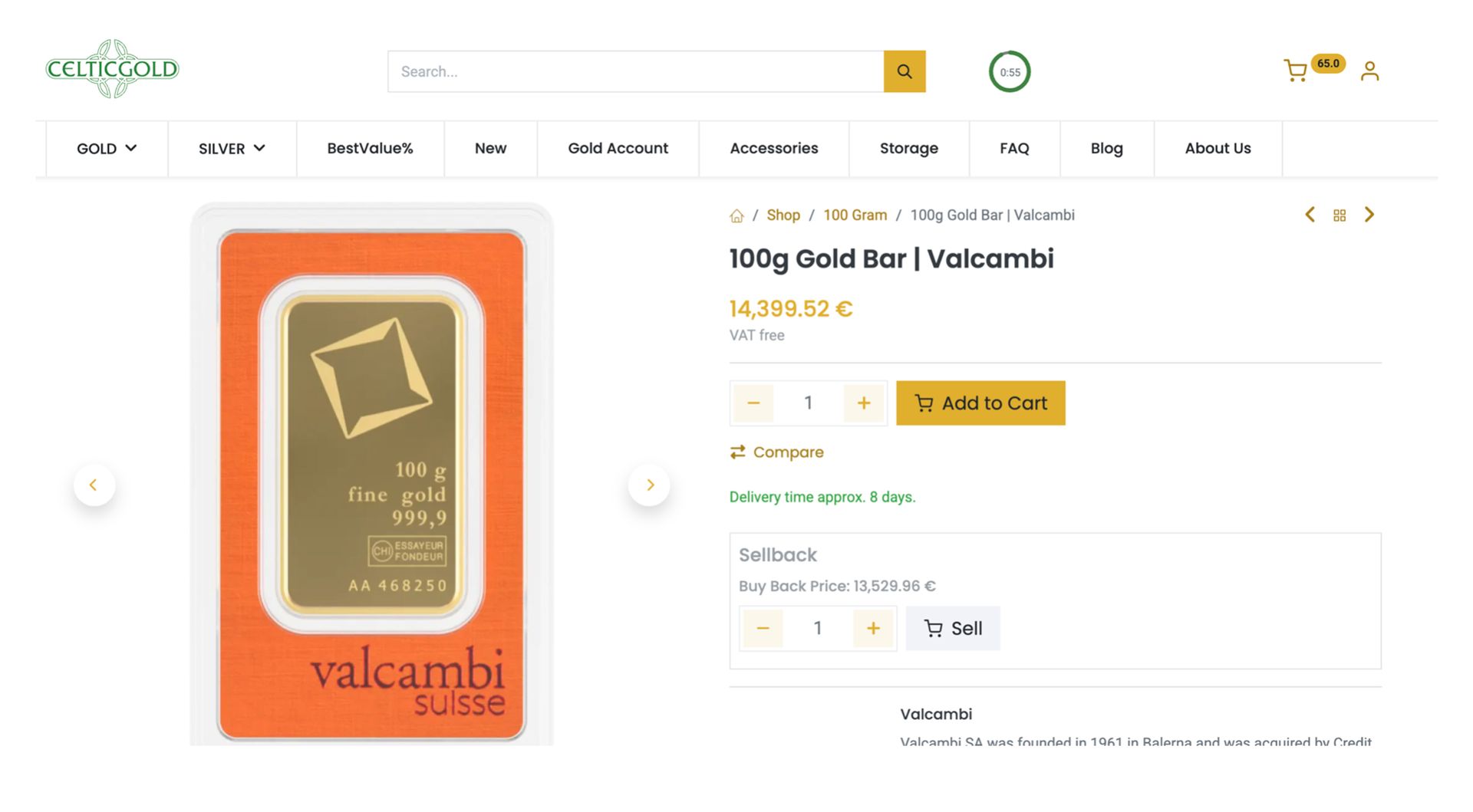Focus the Search input field
The width and height of the screenshot is (1473, 812).
635,71
